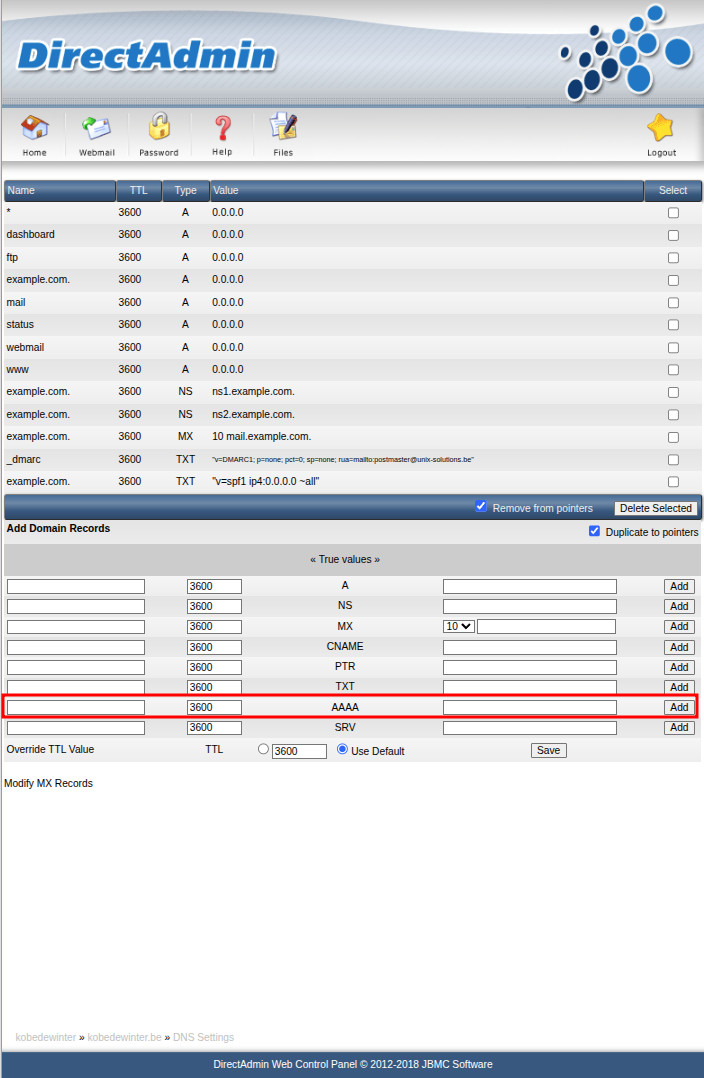Focus the AAAA record value field
Screen dimensions: 704x1078
[x=529, y=707]
